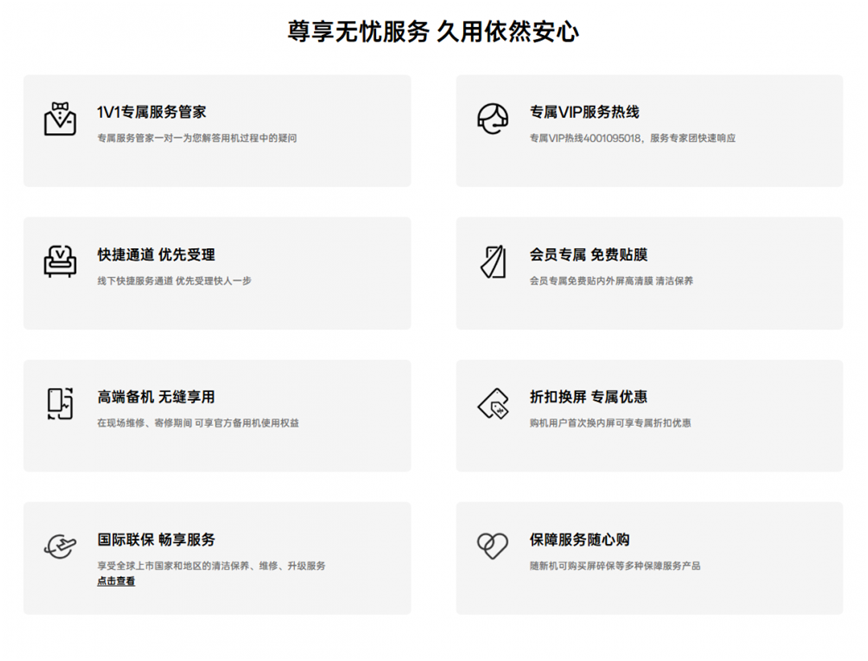Click the screen film protector icon
Image resolution: width=868 pixels, height=661 pixels.
pyautogui.click(x=493, y=261)
